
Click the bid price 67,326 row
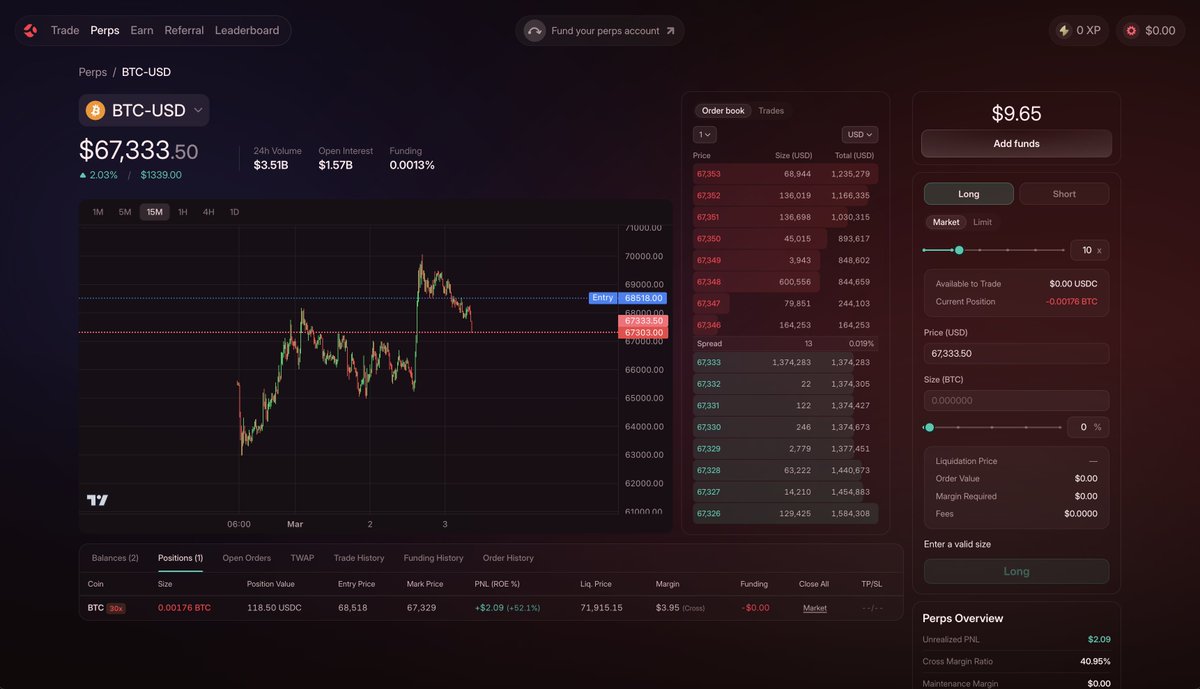pyautogui.click(x=785, y=513)
